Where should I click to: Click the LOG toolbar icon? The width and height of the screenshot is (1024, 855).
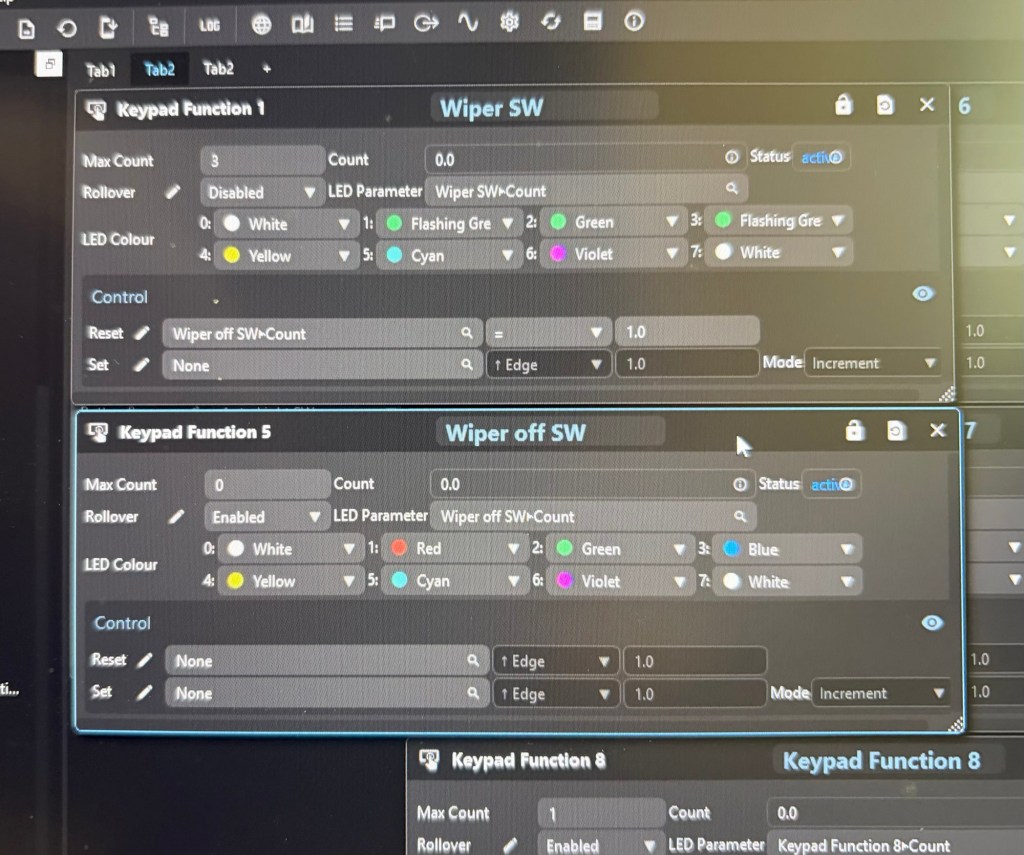tap(209, 25)
